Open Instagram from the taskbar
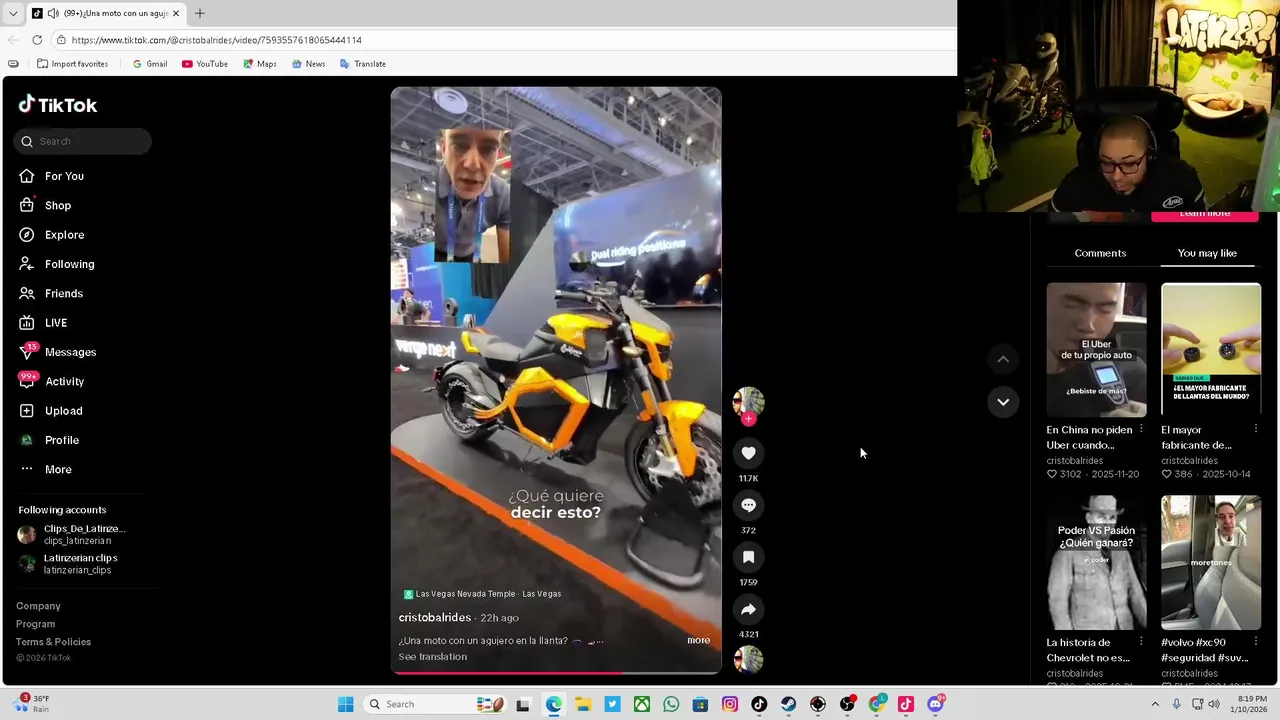The height and width of the screenshot is (720, 1280). [x=730, y=704]
